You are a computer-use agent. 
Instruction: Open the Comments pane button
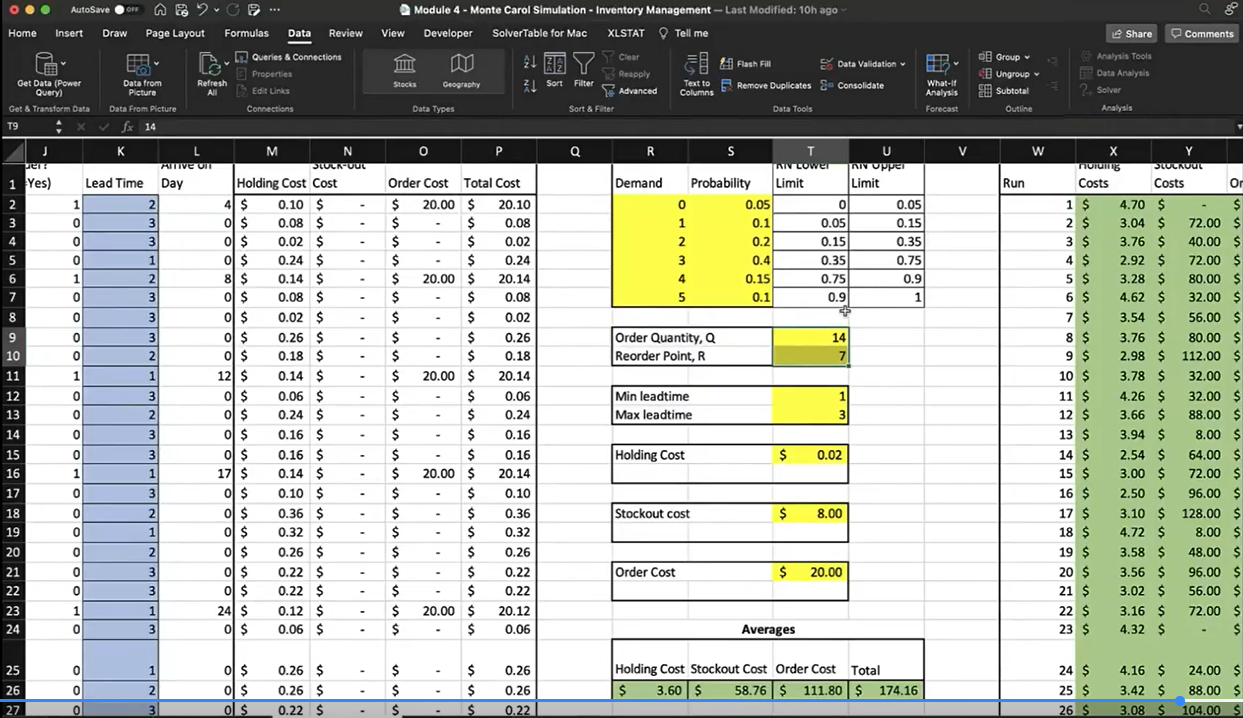1202,33
